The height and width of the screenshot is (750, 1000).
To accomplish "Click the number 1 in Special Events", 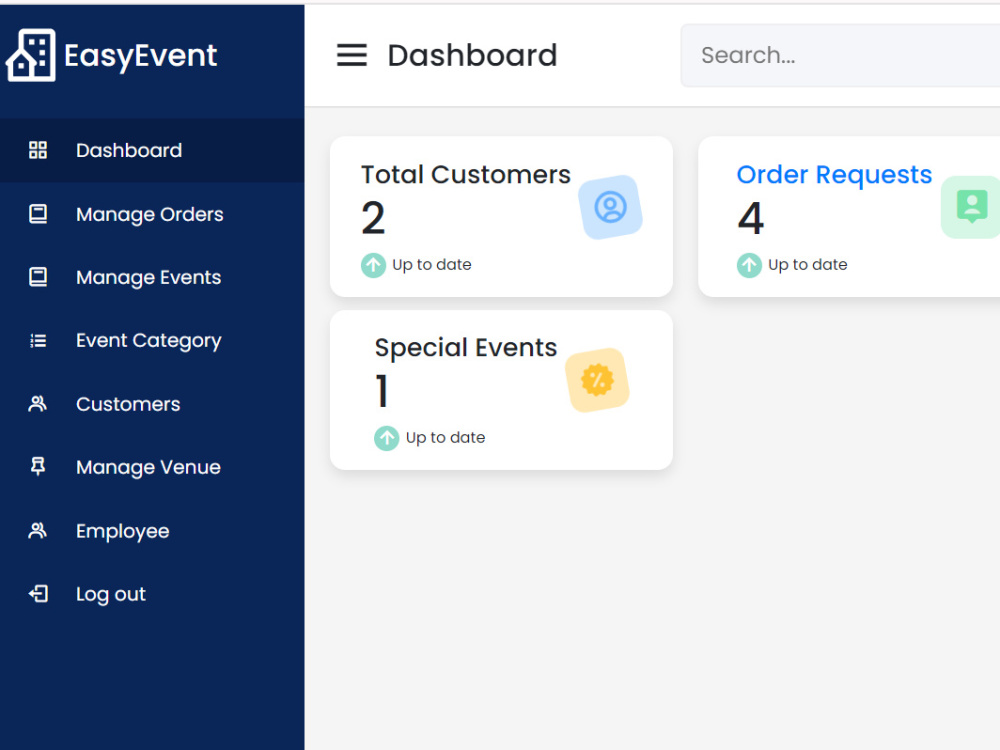I will [382, 391].
